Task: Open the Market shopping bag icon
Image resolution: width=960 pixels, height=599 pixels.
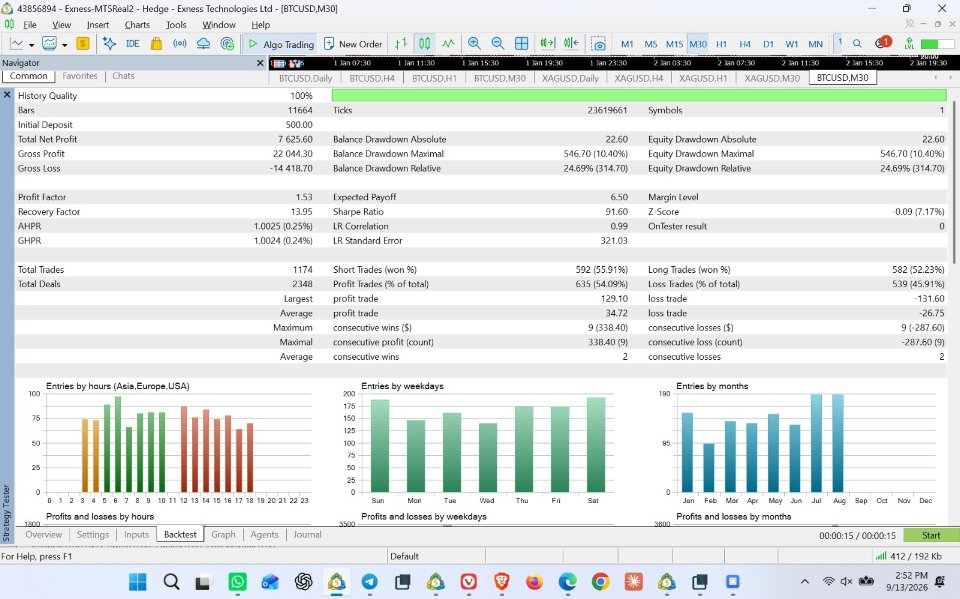Action: [x=156, y=43]
